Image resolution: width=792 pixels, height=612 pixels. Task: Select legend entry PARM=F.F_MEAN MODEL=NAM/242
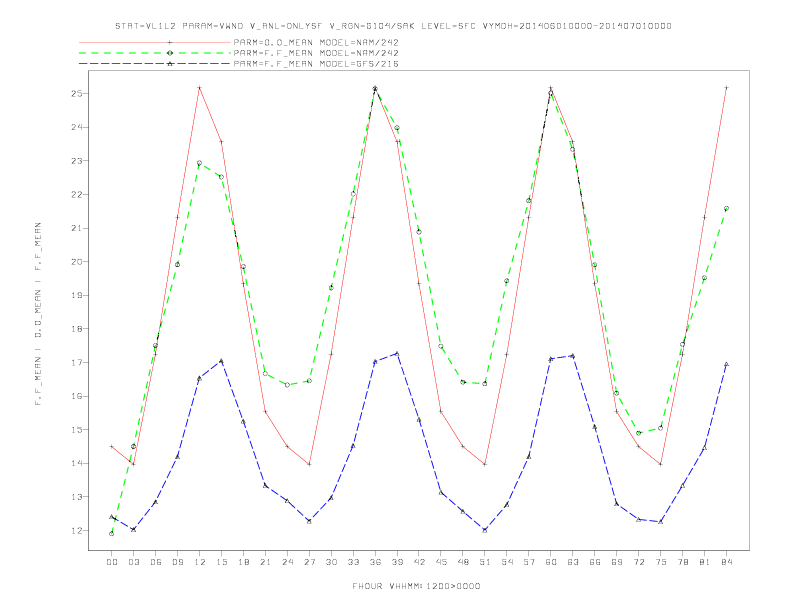(x=316, y=53)
